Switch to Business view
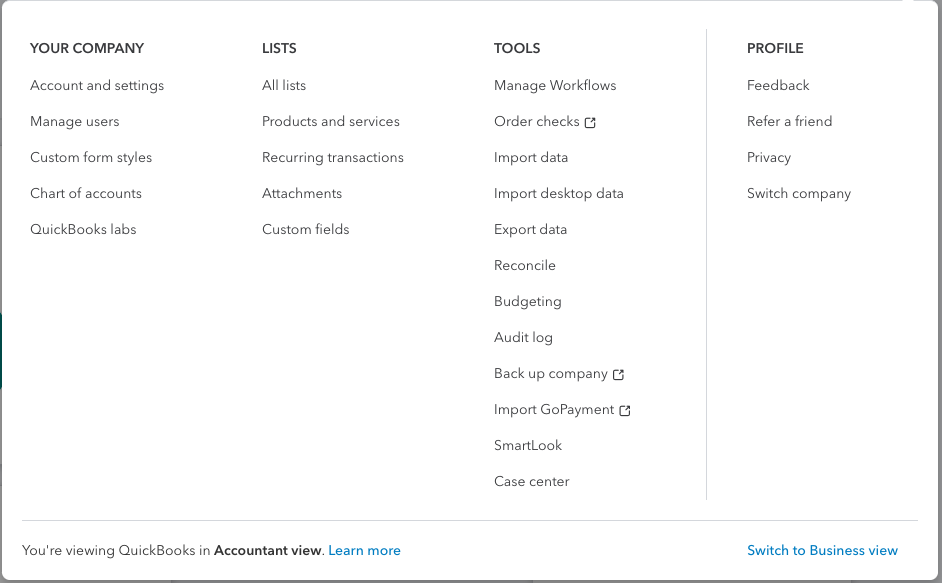The height and width of the screenshot is (583, 942). (x=822, y=551)
